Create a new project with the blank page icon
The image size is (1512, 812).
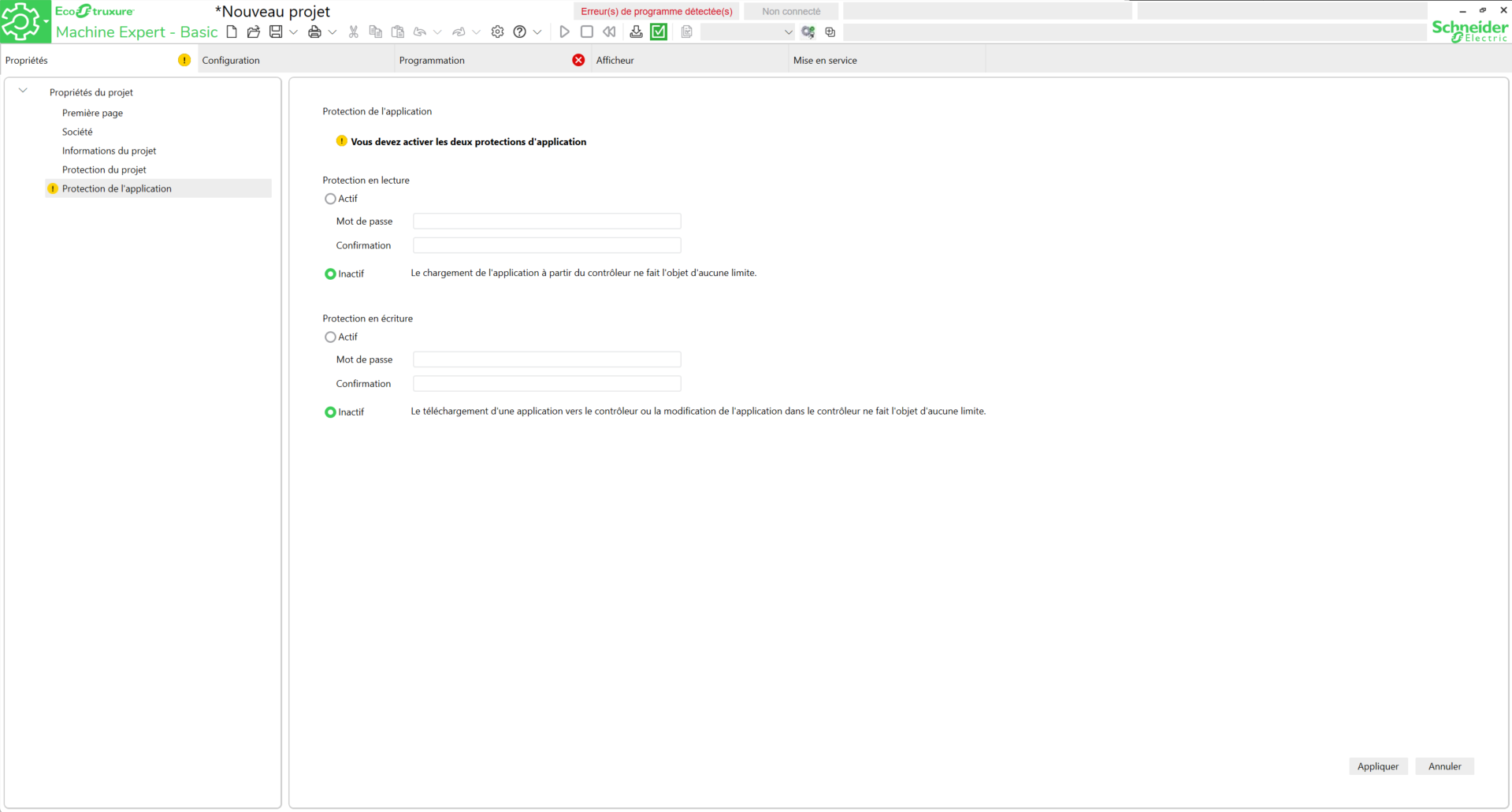[232, 32]
